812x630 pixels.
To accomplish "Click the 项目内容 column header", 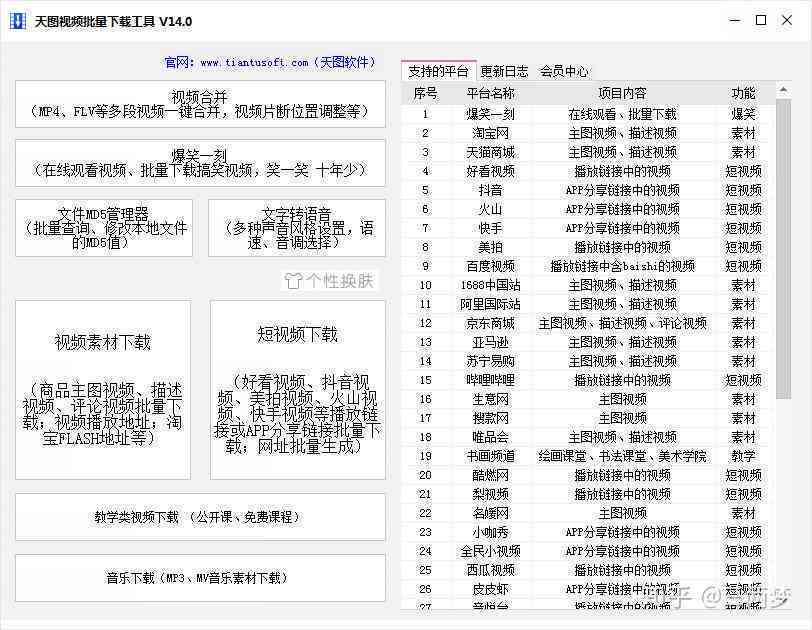I will pos(622,93).
